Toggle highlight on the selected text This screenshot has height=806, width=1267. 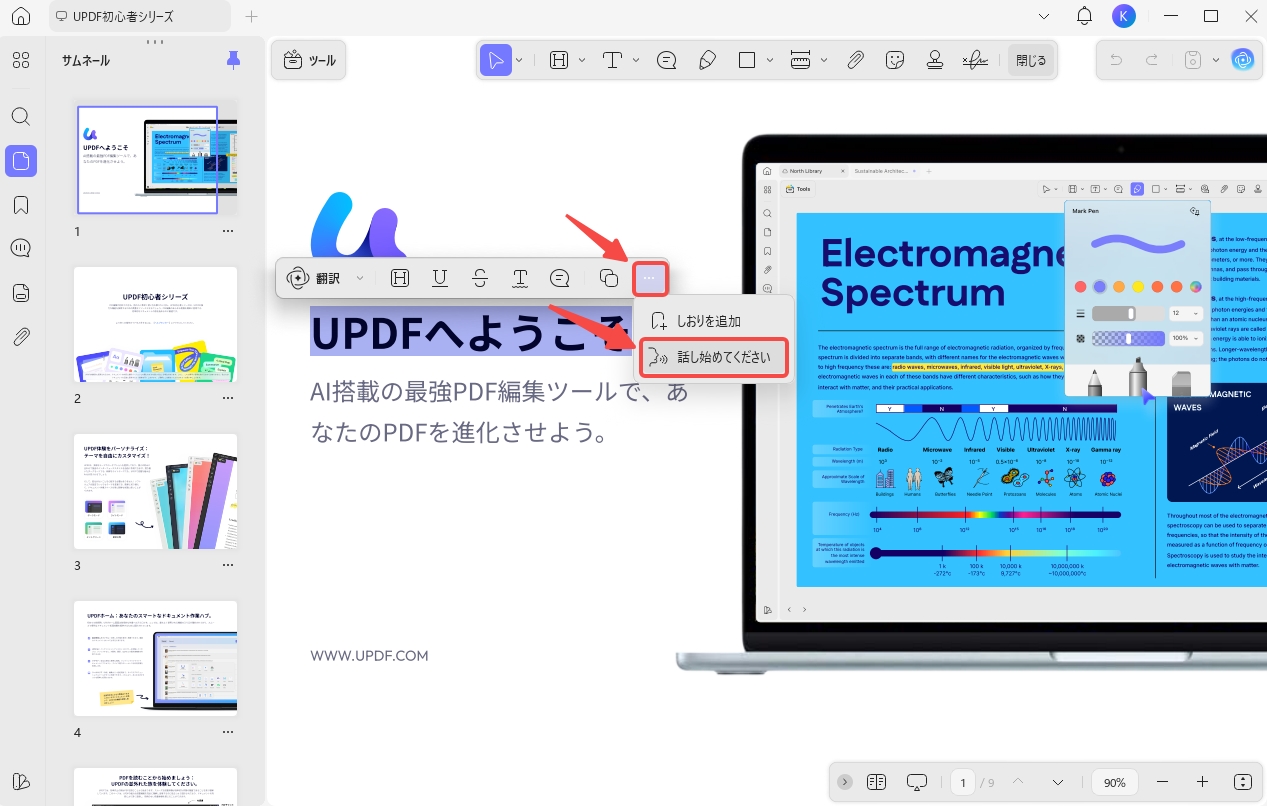click(400, 278)
